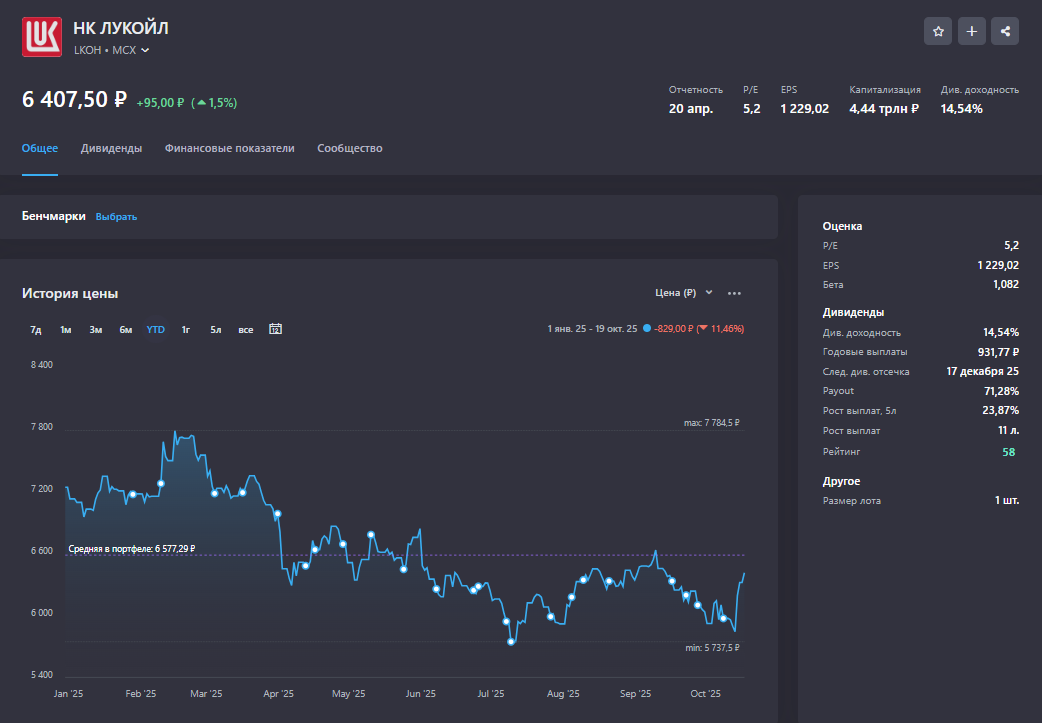Click the lowest chart marker near min price
Screen dimensions: 1042x723
[511, 641]
